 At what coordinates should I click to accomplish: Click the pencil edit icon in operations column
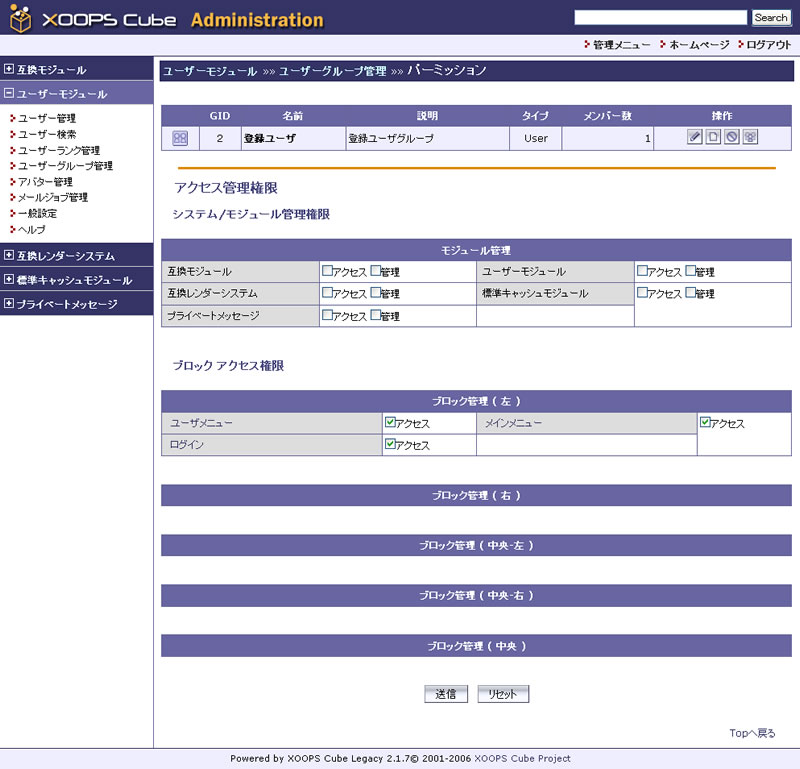(x=694, y=137)
